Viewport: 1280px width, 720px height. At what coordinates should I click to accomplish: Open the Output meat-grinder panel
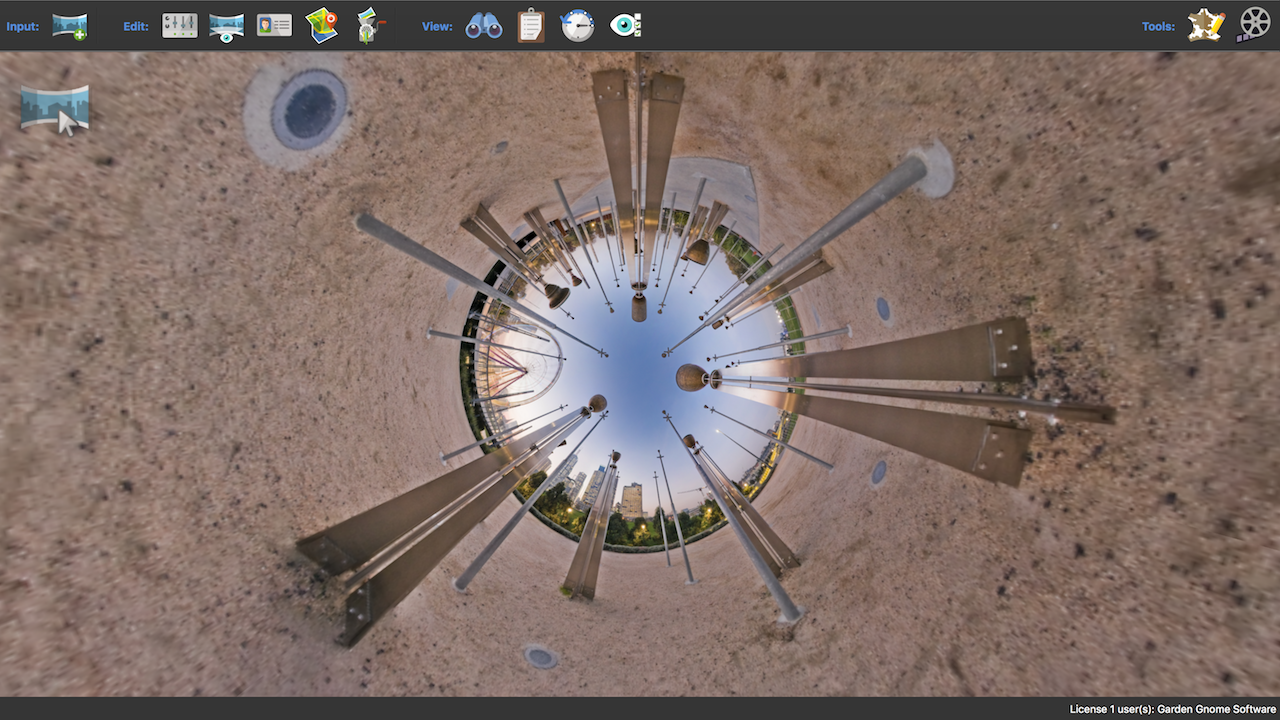[x=368, y=26]
